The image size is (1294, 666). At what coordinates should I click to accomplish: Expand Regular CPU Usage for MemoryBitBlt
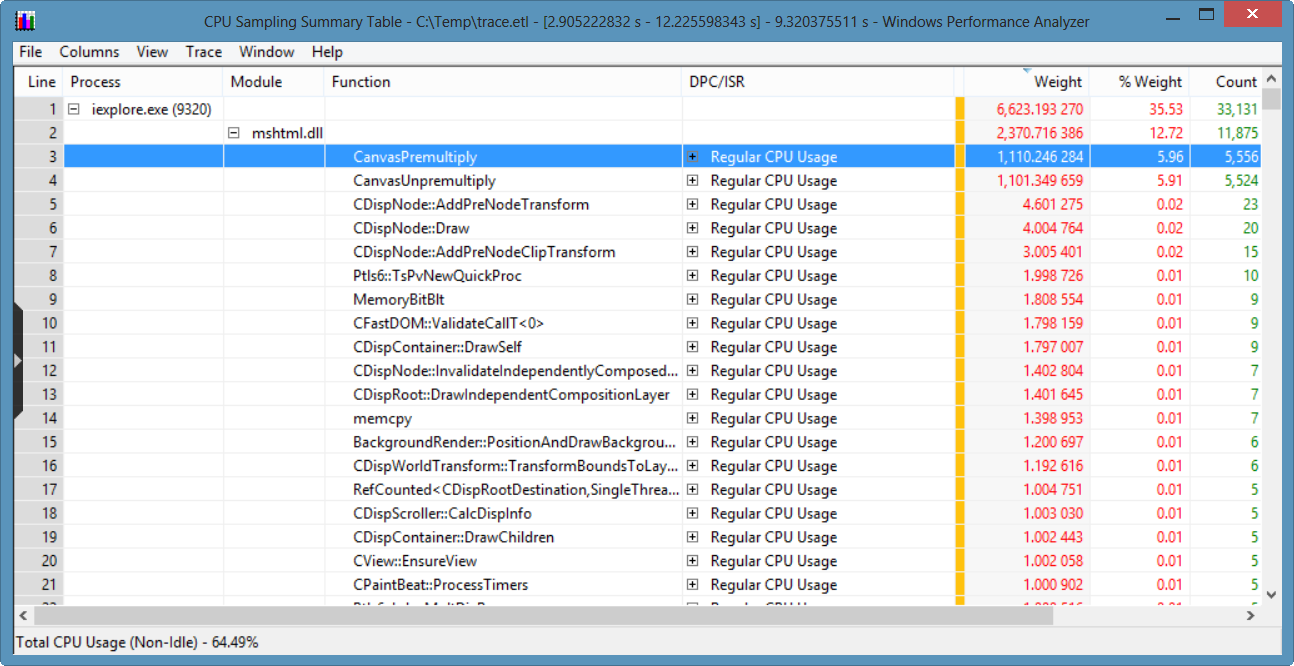692,299
